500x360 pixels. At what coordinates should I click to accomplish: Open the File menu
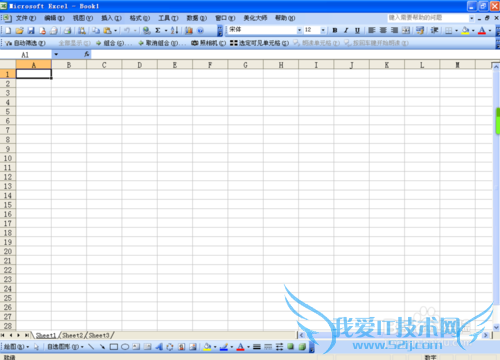(26, 18)
